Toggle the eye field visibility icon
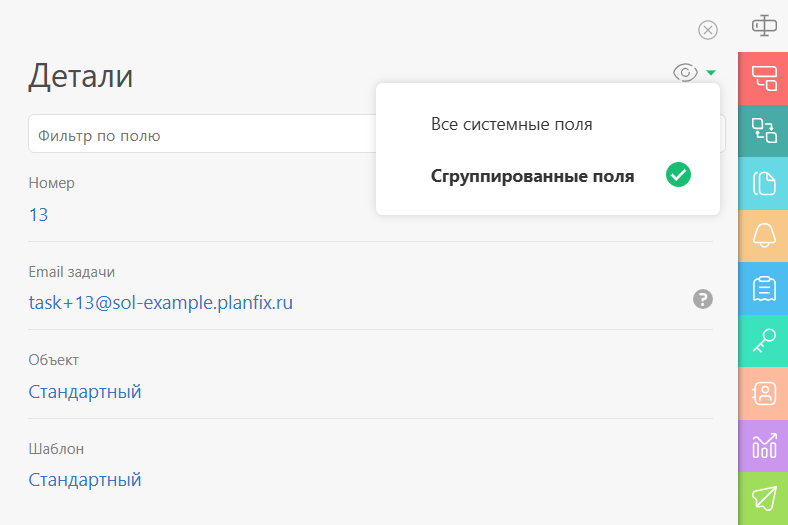 coord(685,72)
